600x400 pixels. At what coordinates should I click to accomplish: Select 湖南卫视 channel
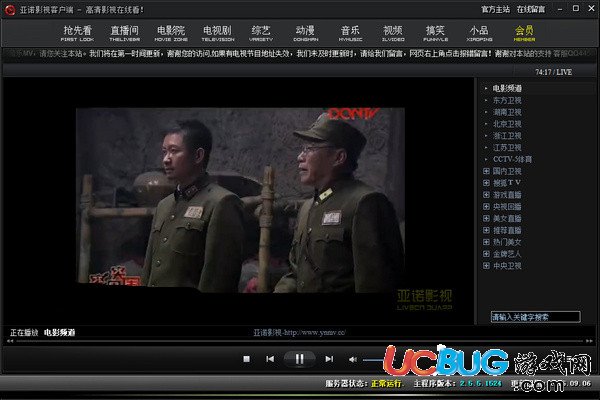(507, 112)
